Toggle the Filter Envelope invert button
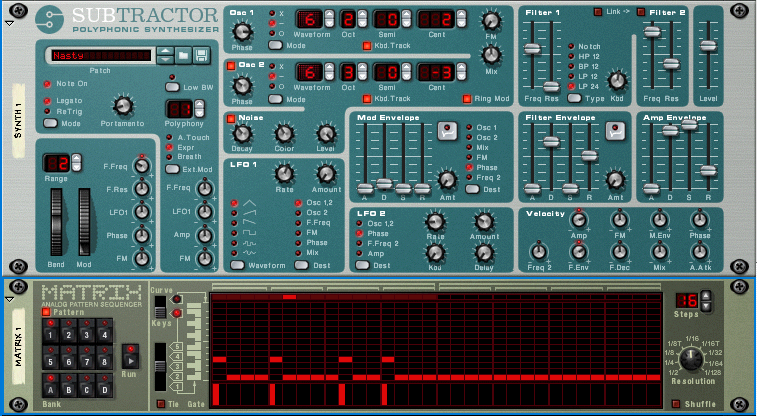 point(615,131)
